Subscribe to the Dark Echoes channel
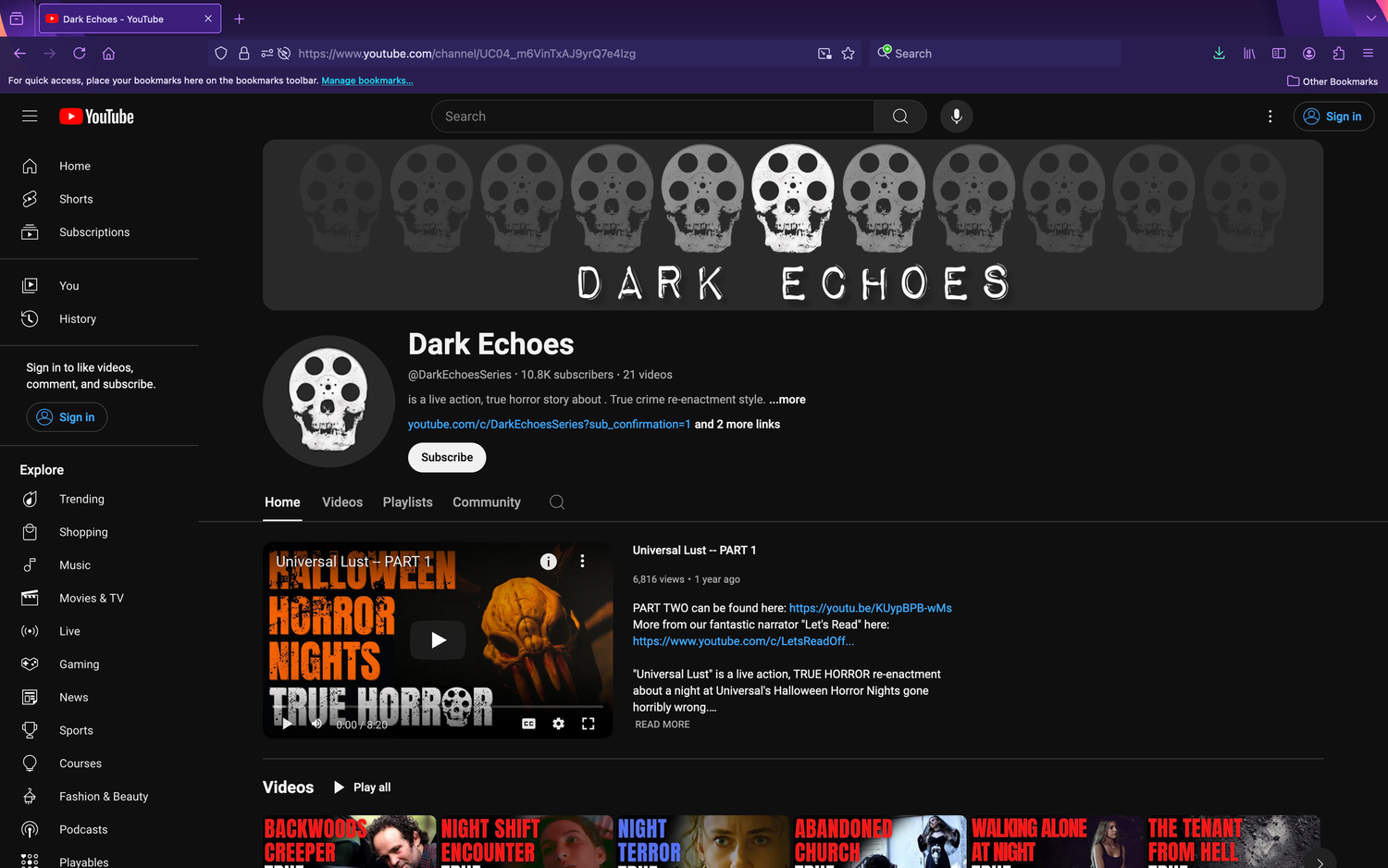Image resolution: width=1388 pixels, height=868 pixels. coord(447,457)
